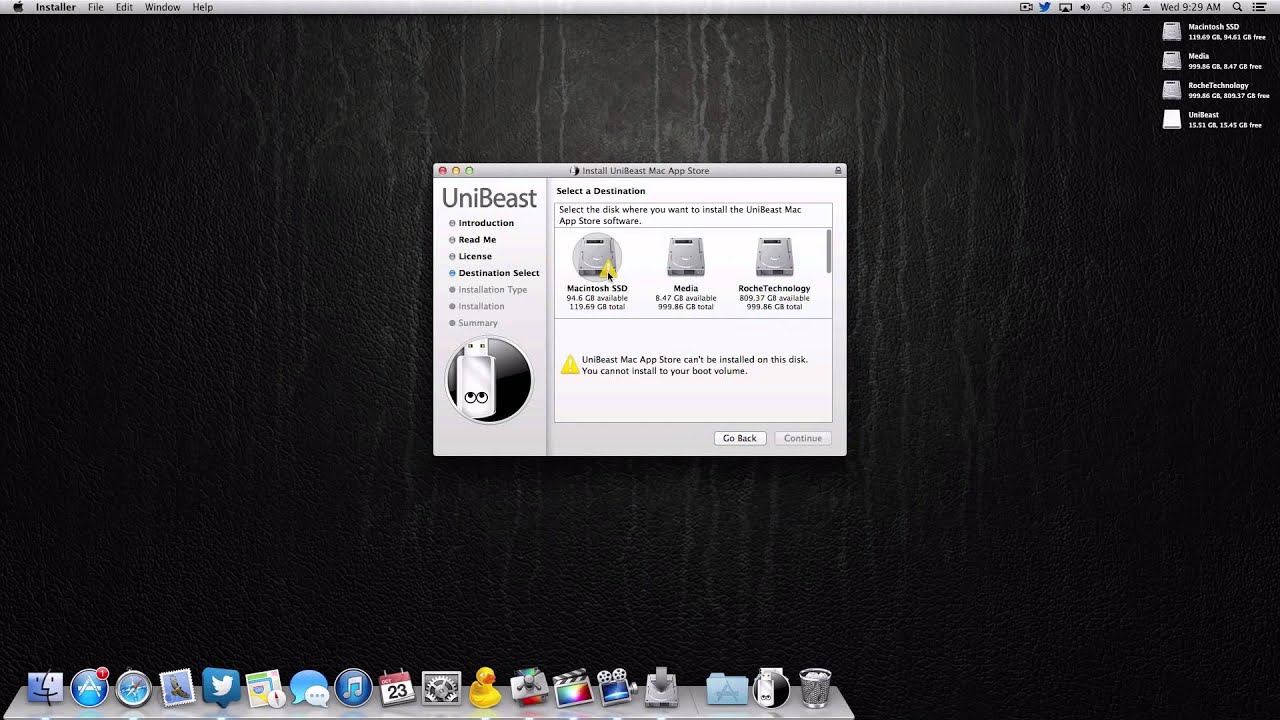
Task: Click the UniBeast app icon in the Dock
Action: (x=771, y=688)
